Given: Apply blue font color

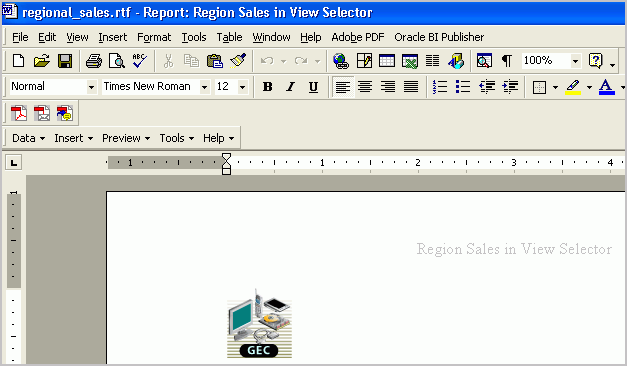Looking at the screenshot, I should point(606,87).
